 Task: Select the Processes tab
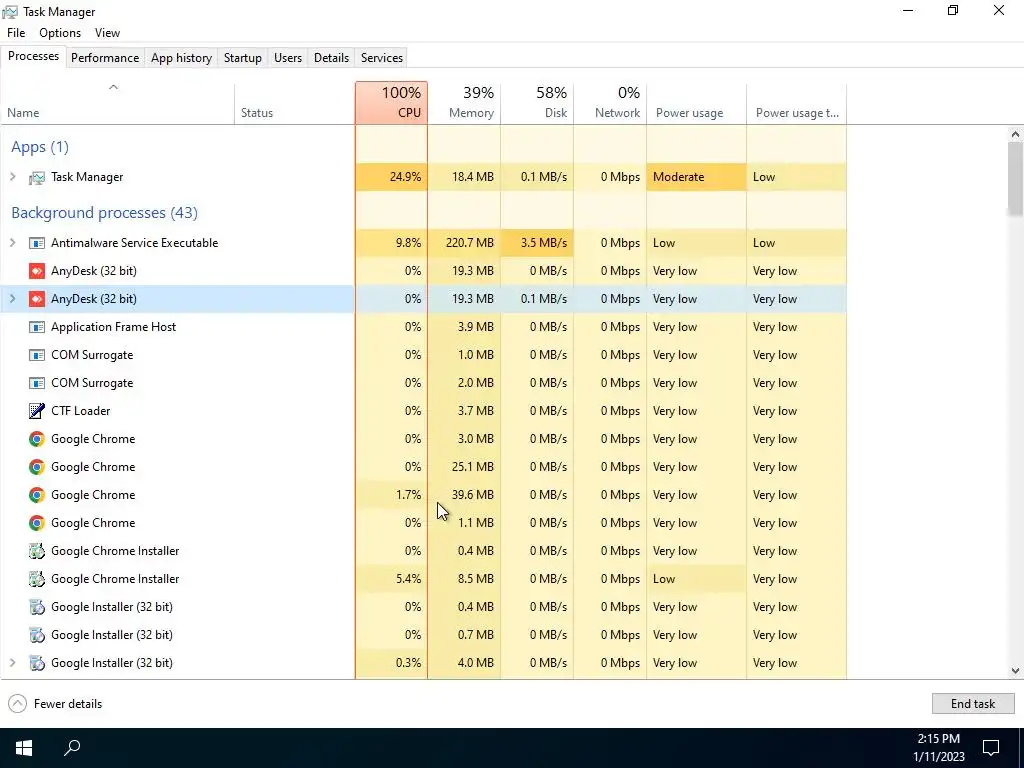click(x=33, y=56)
